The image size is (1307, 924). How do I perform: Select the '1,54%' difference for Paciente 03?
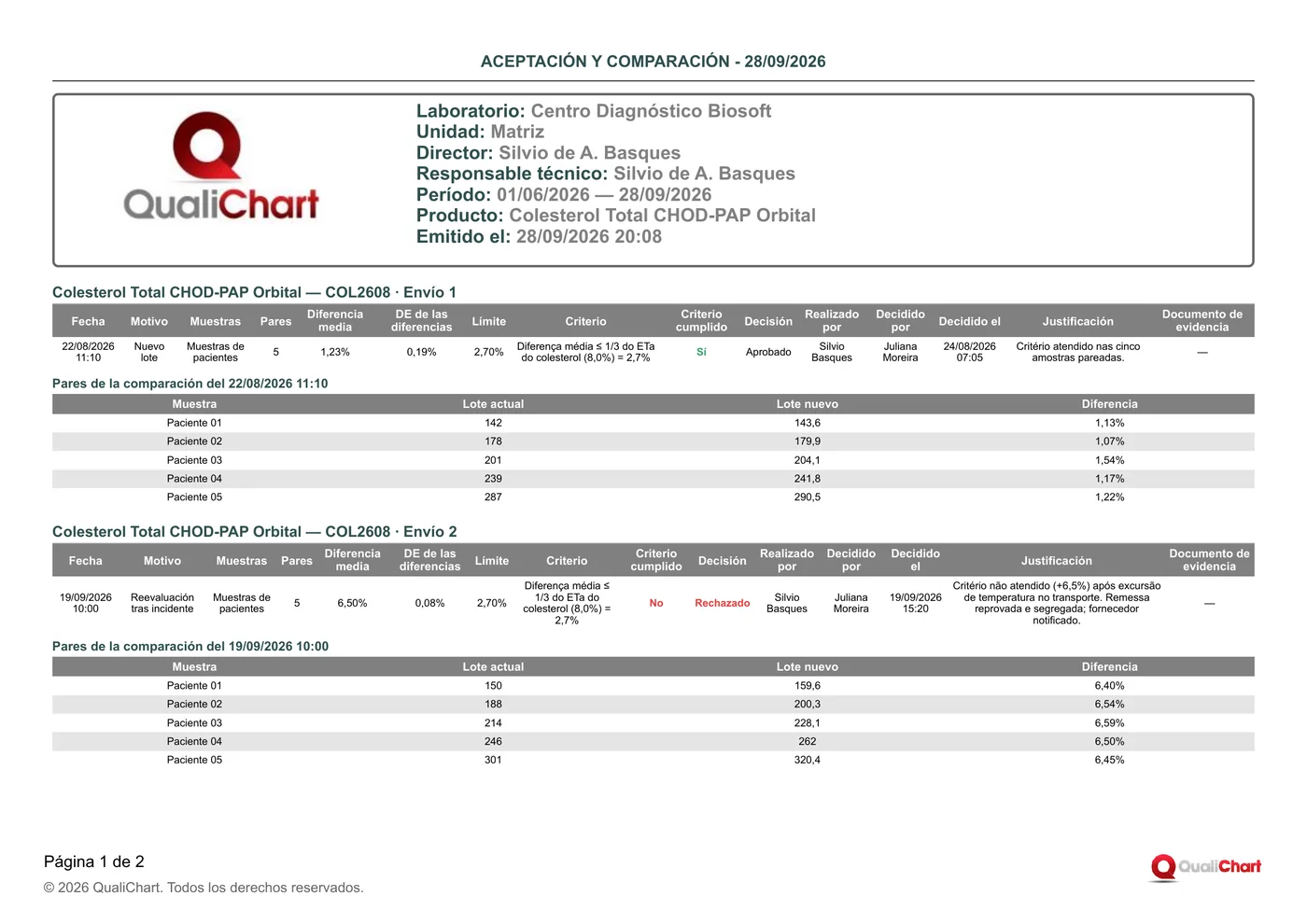1110,460
